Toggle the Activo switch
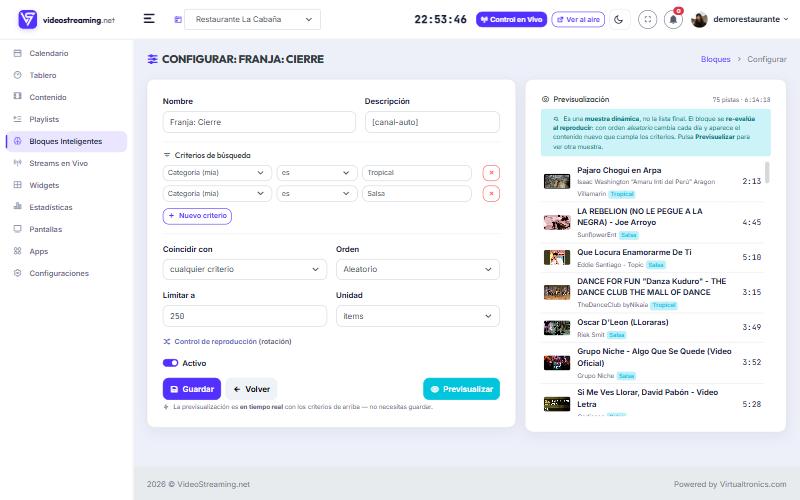800x500 pixels. [x=170, y=363]
